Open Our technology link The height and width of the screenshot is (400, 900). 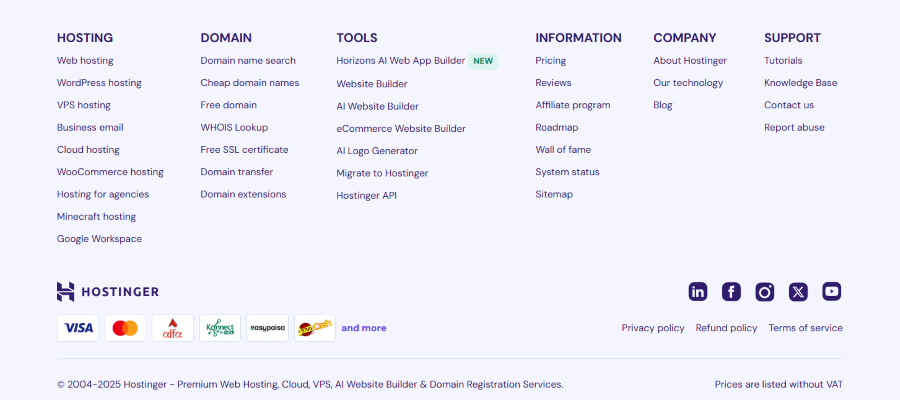[688, 83]
